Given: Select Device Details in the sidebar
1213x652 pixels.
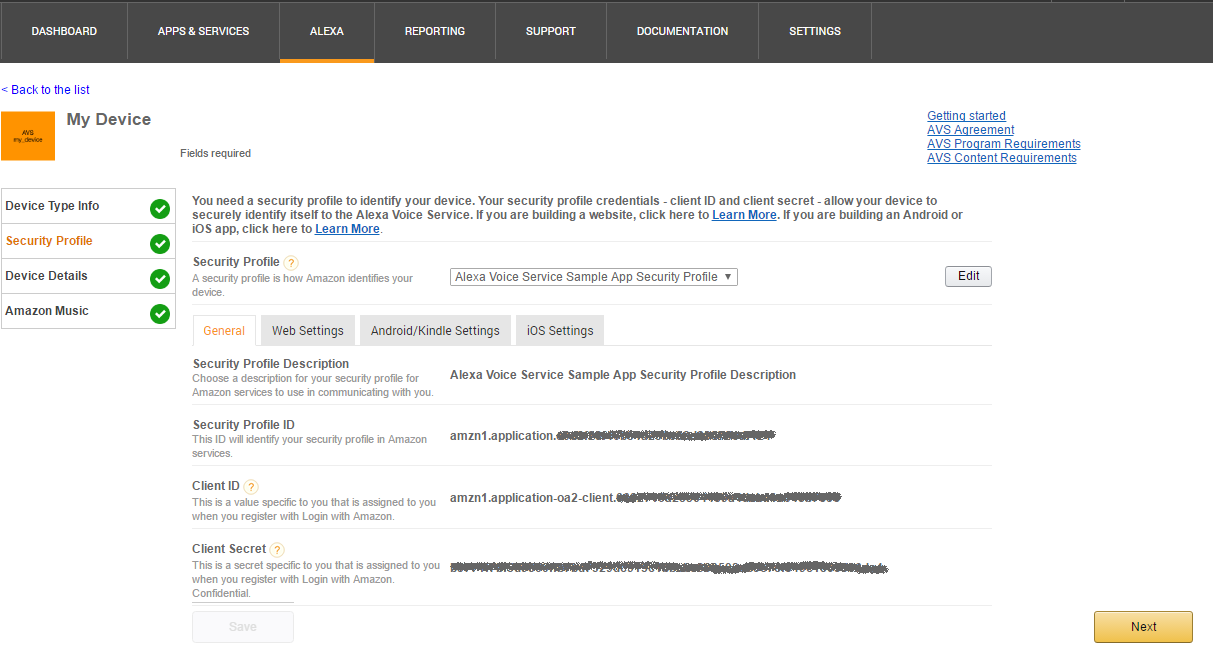Looking at the screenshot, I should coord(88,276).
